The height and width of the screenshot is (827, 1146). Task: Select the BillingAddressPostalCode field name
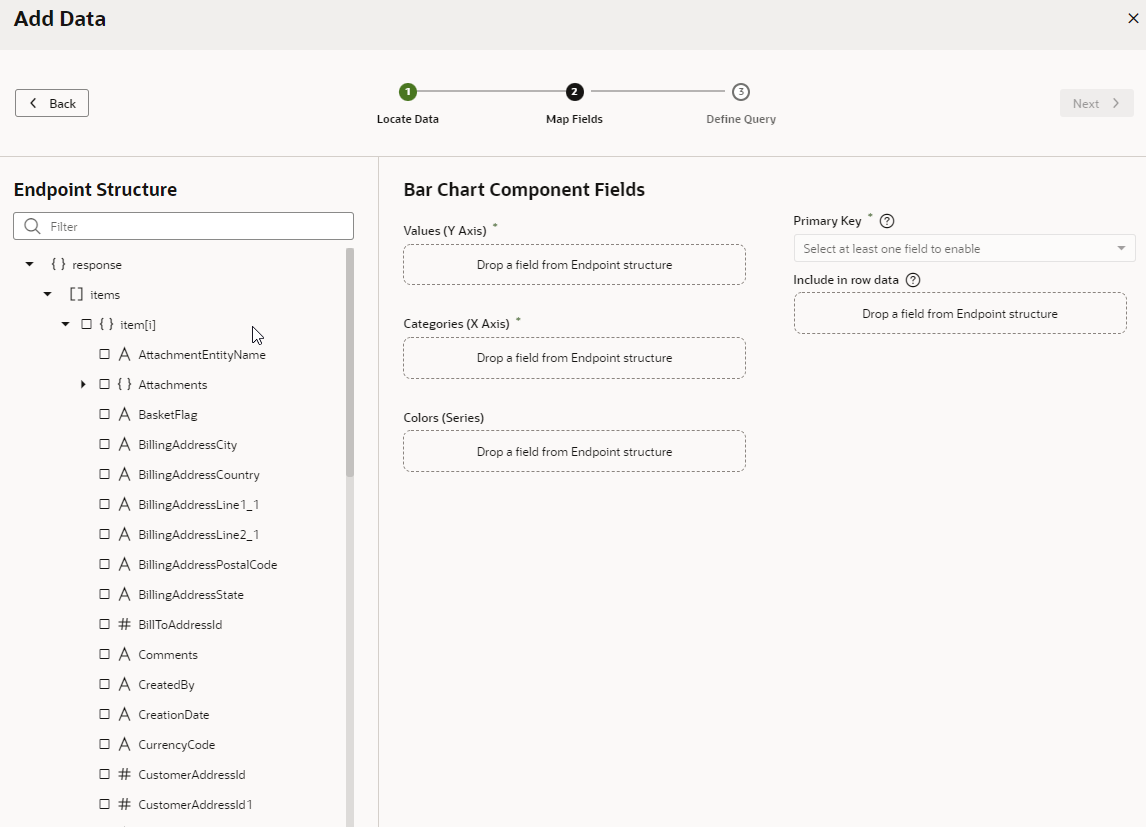click(x=208, y=565)
